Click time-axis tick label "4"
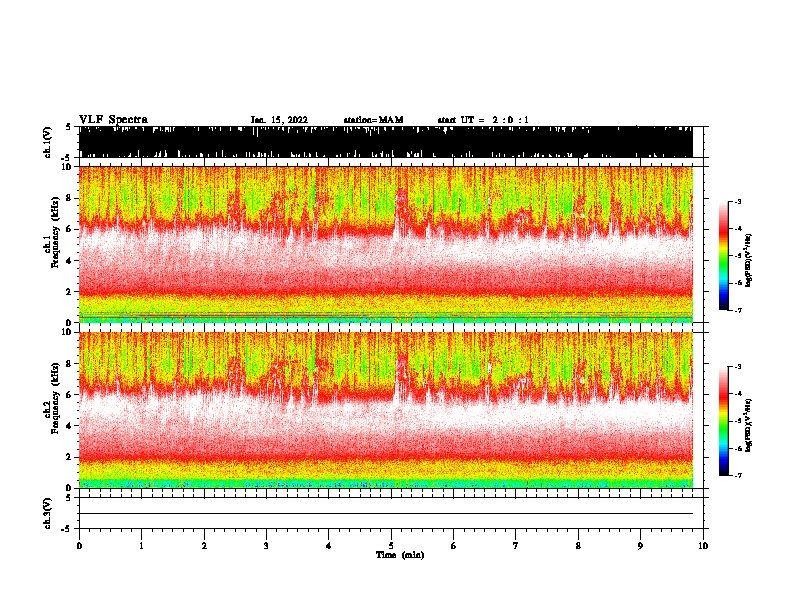The image size is (792, 612). click(x=329, y=546)
